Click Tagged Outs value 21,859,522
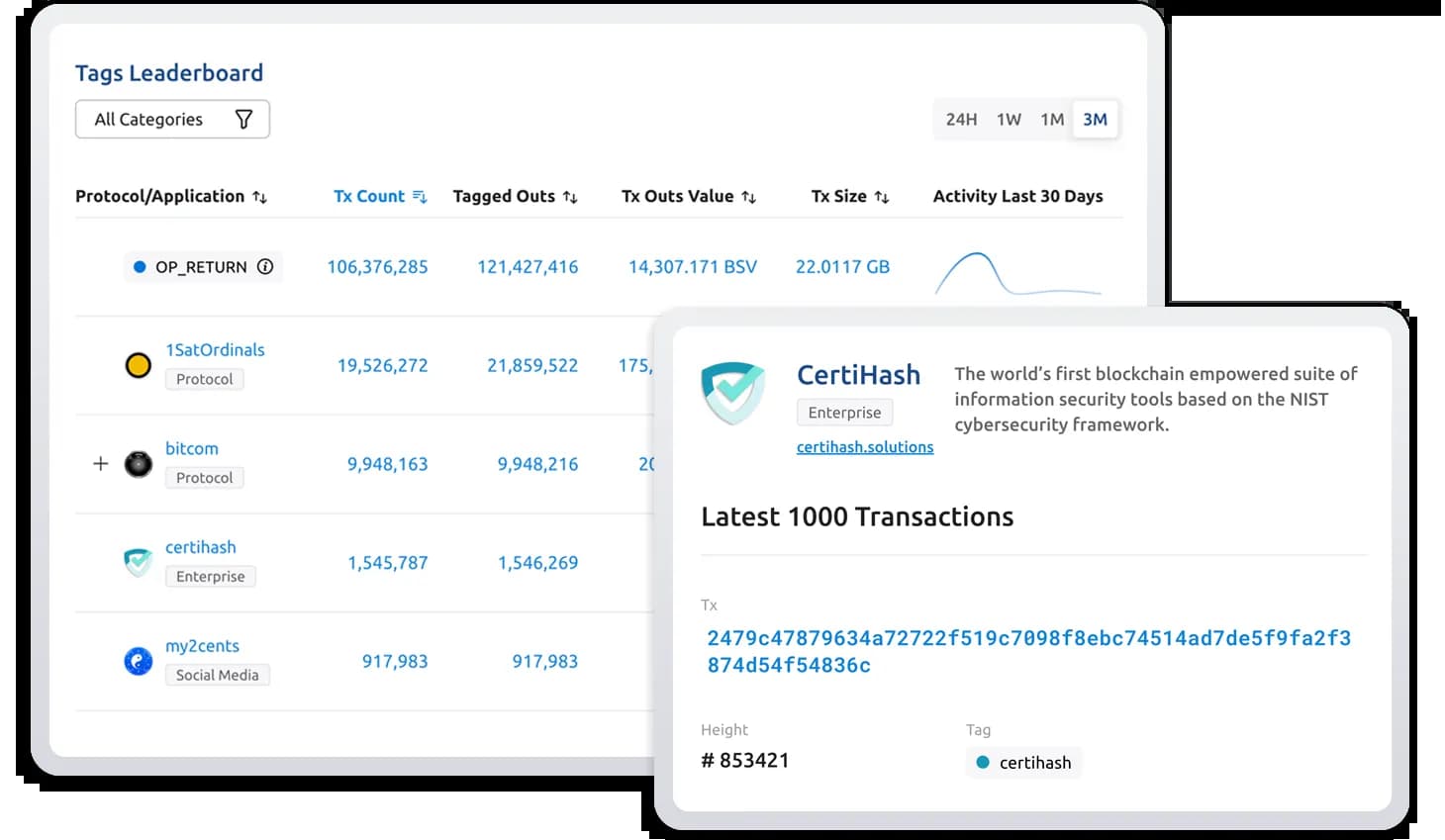This screenshot has height=840, width=1445. coord(532,365)
